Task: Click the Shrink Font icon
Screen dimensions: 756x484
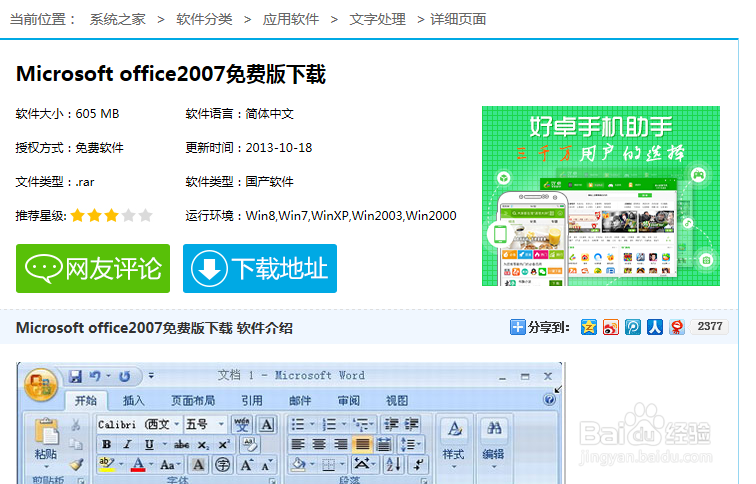Action: point(266,465)
